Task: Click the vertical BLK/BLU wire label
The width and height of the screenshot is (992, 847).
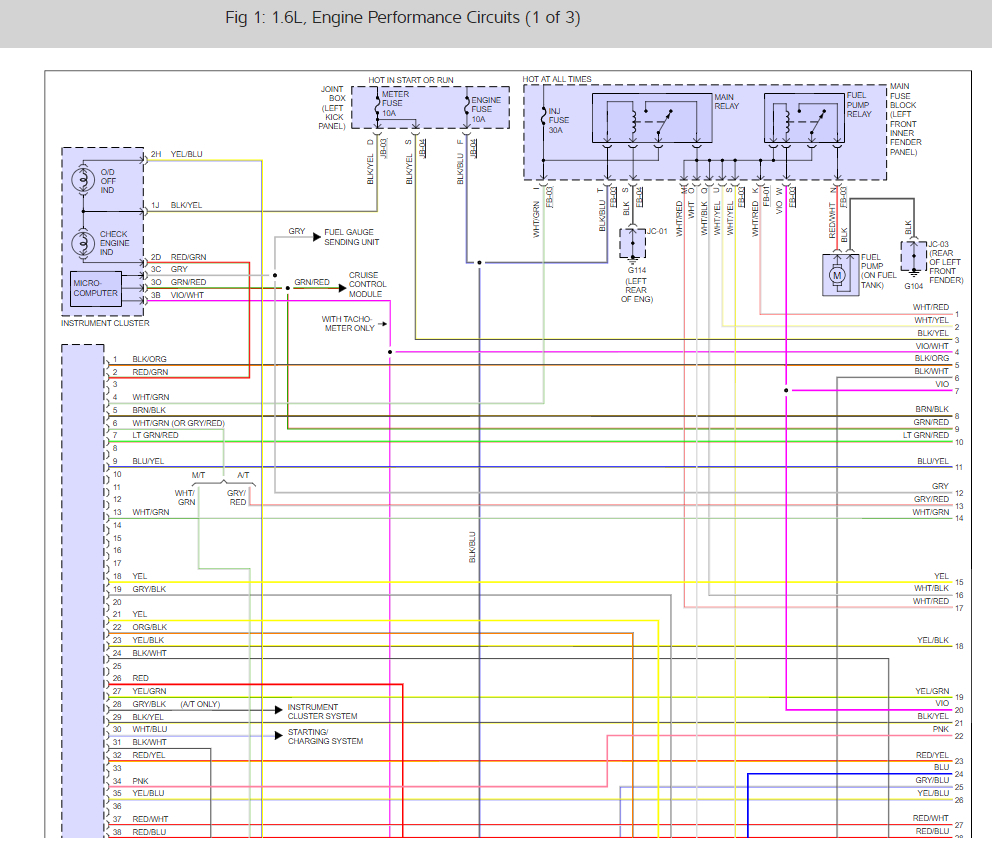Action: [x=472, y=546]
